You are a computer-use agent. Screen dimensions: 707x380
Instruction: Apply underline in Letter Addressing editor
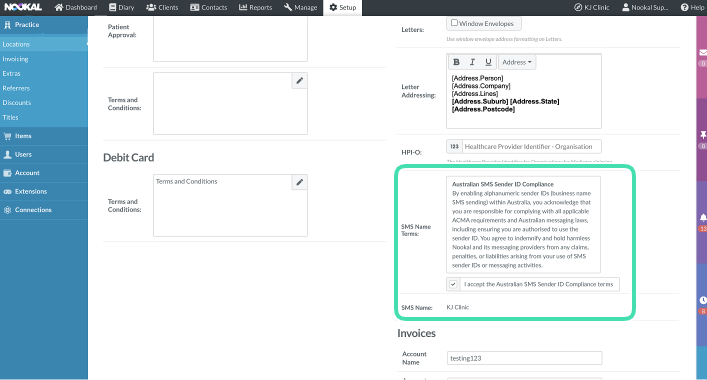[488, 62]
